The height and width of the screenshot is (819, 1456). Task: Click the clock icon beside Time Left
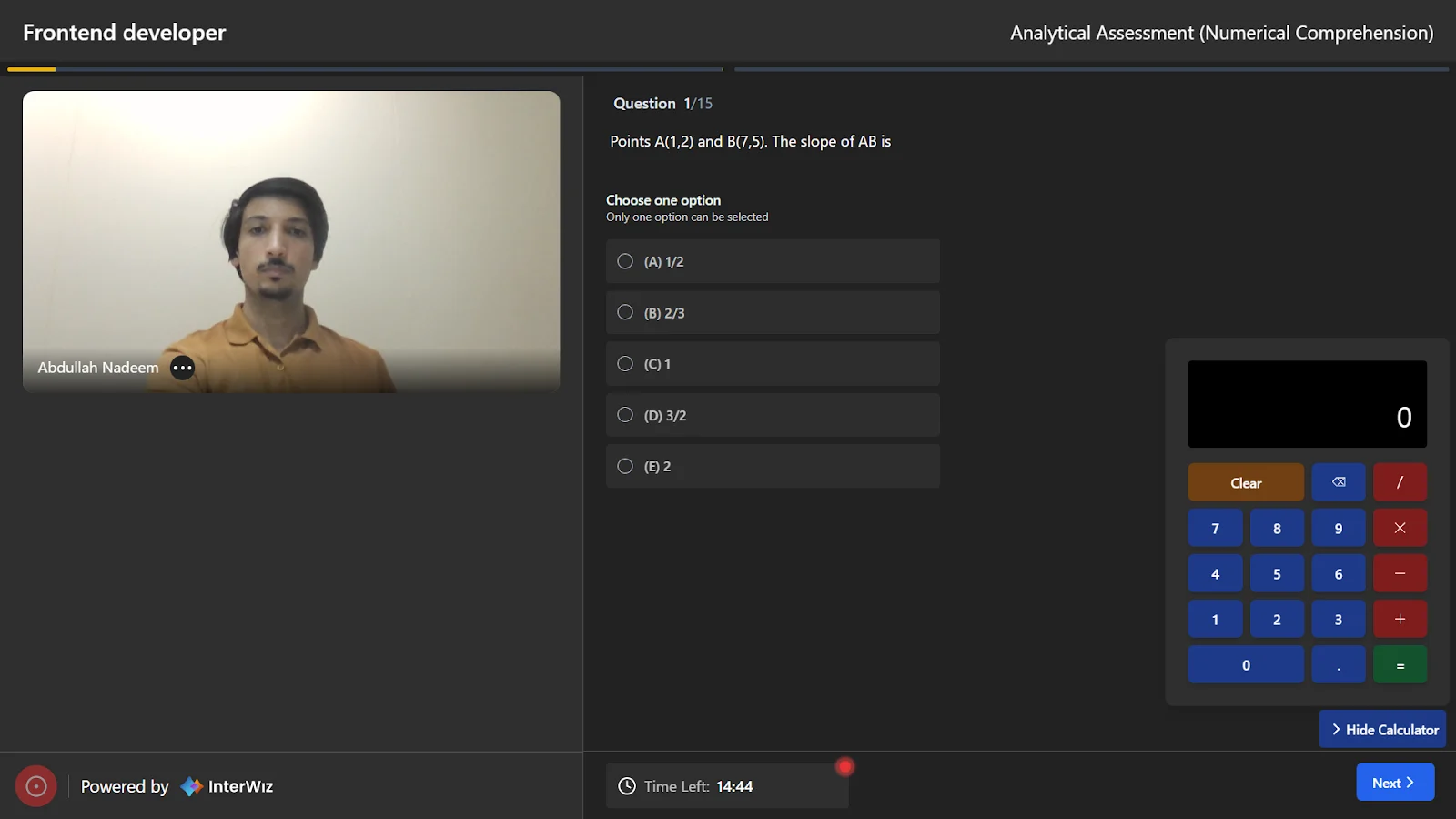click(x=627, y=786)
